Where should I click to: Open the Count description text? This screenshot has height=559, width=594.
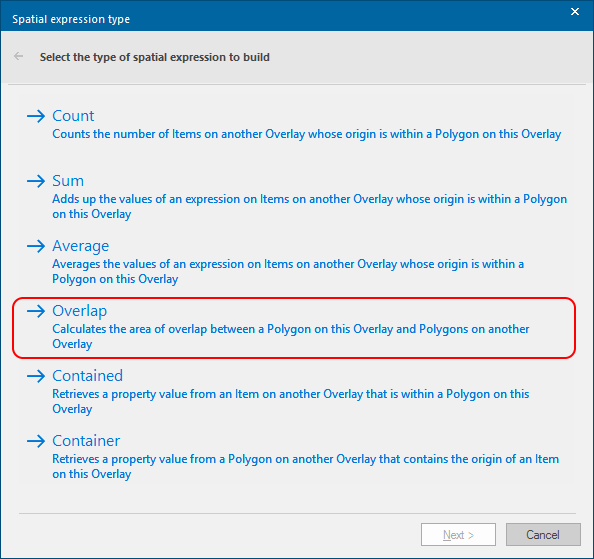[x=306, y=134]
